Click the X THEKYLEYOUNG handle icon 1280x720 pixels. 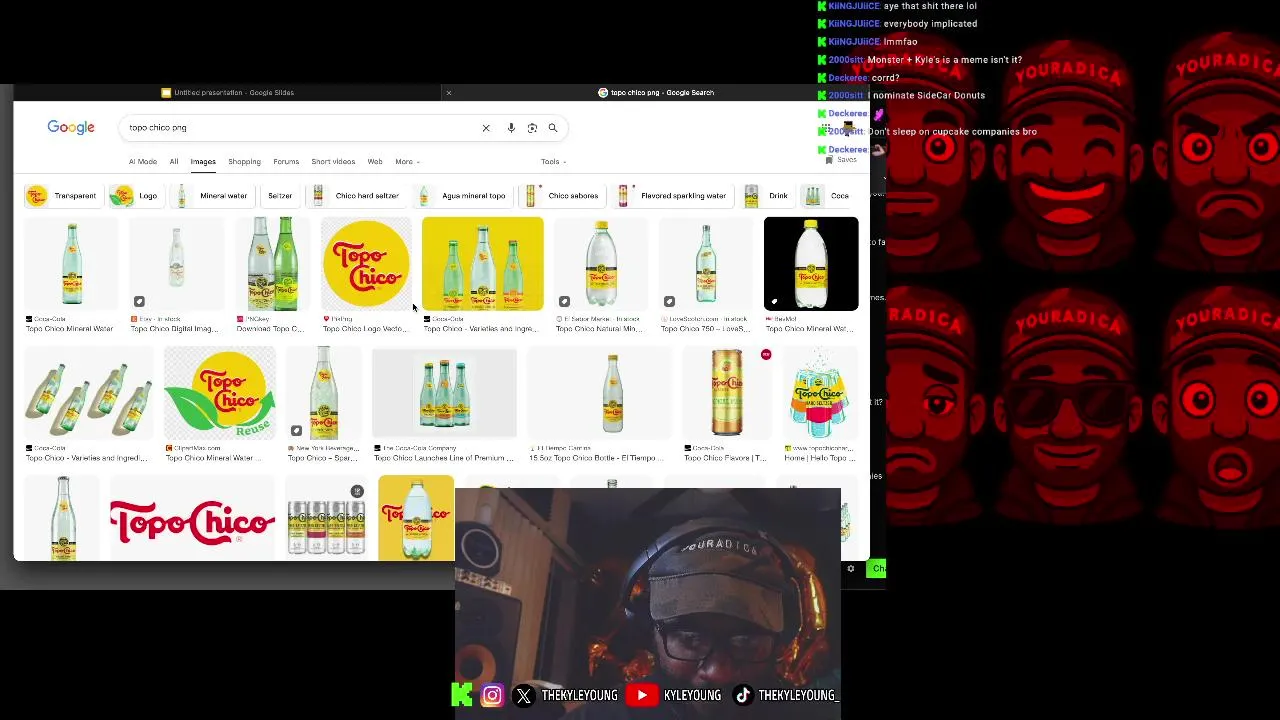point(524,695)
